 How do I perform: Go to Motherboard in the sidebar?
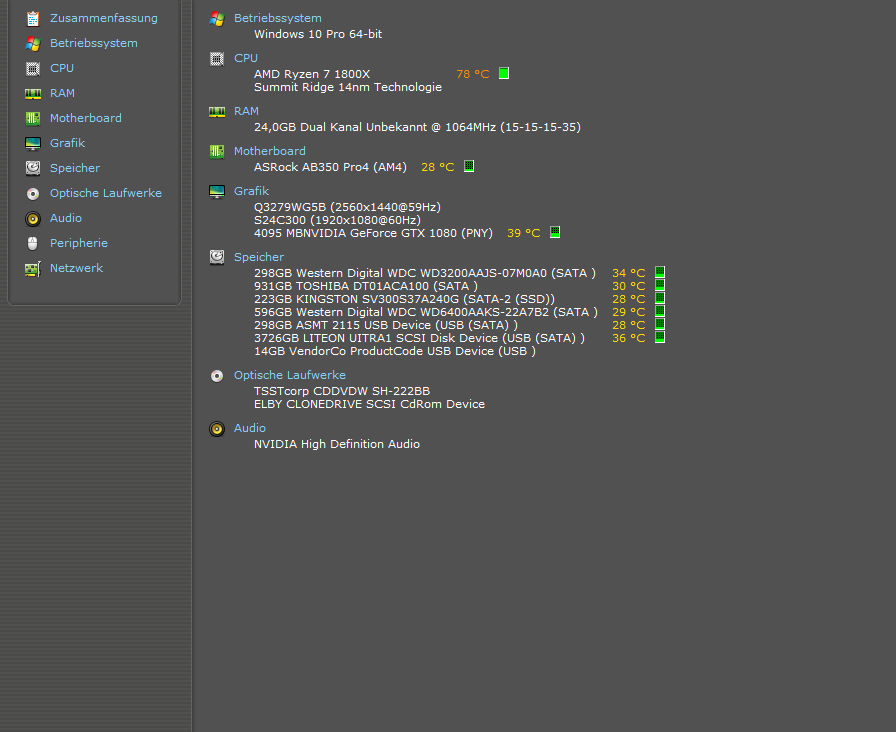(x=86, y=118)
